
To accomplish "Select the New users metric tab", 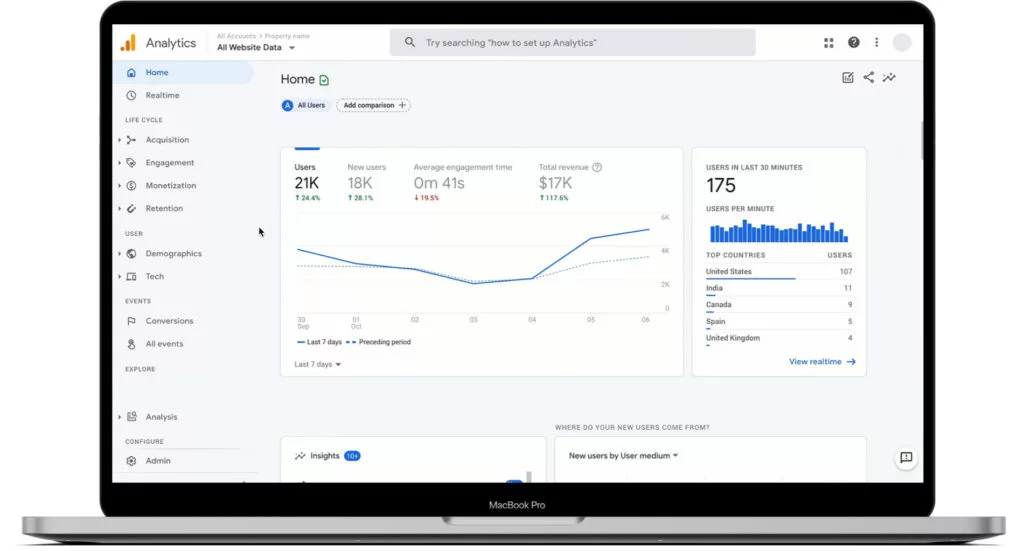I will (366, 182).
